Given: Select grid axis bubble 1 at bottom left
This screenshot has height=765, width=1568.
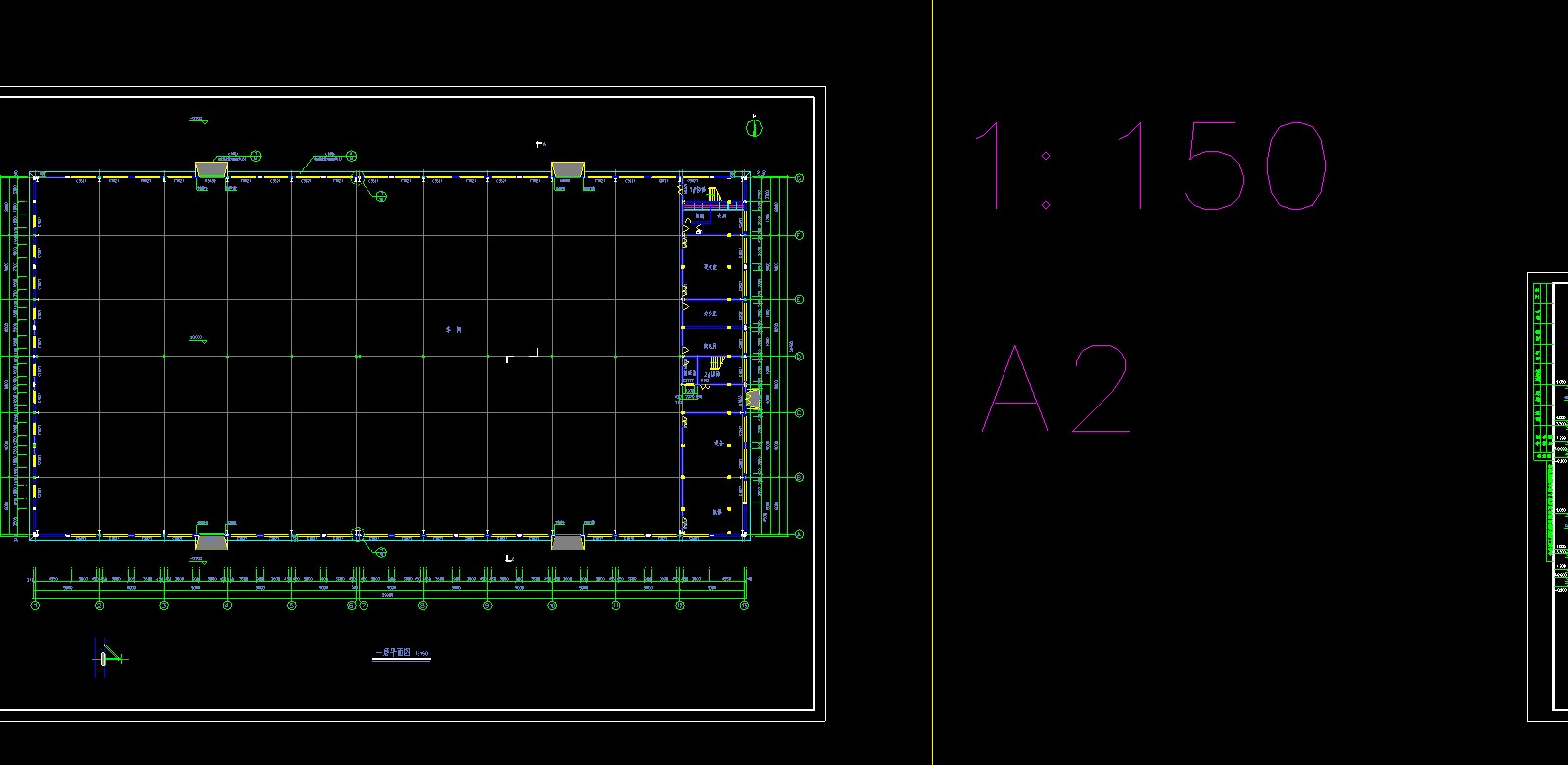Looking at the screenshot, I should (36, 606).
